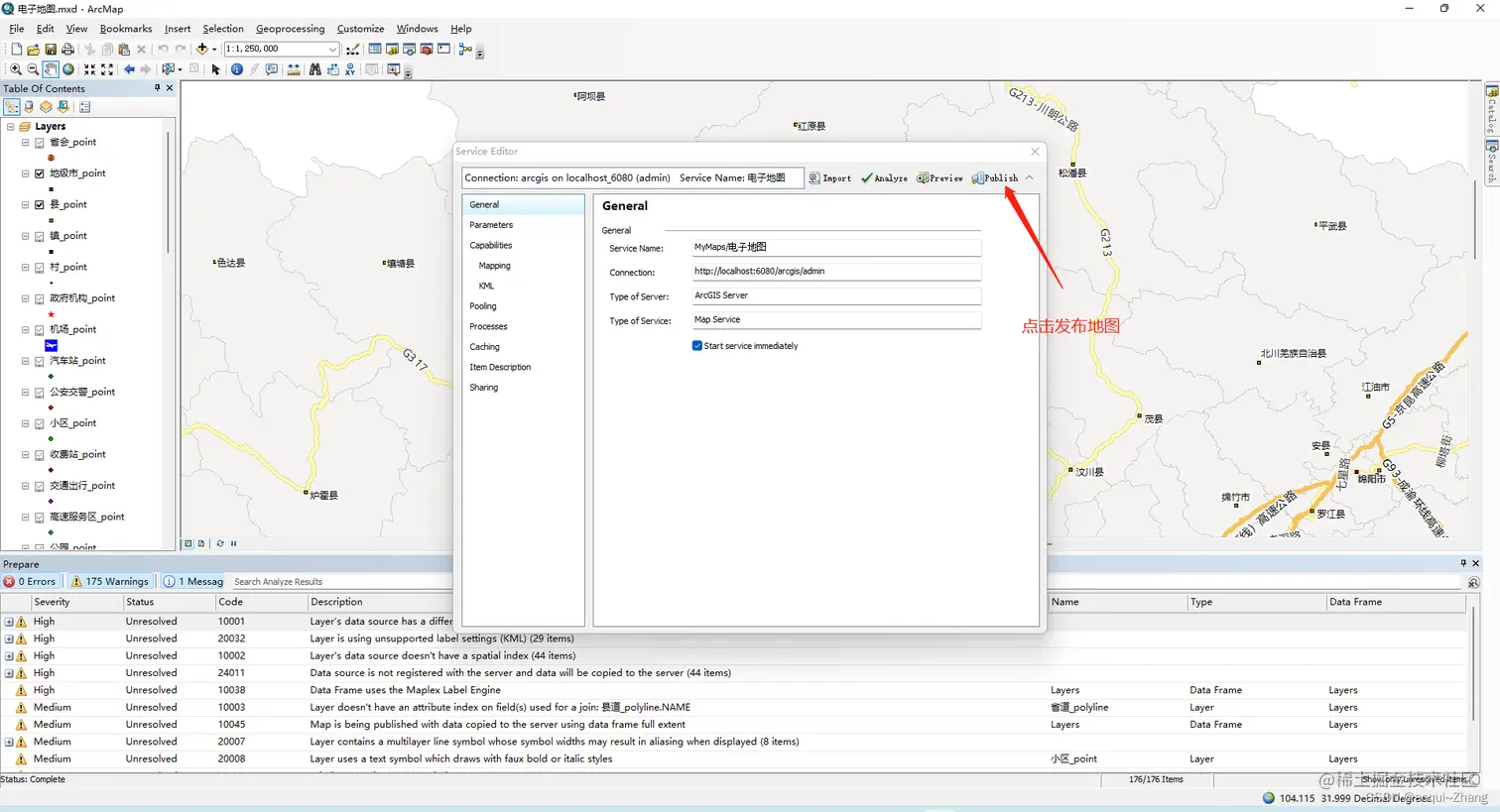The height and width of the screenshot is (812, 1500).
Task: Select the Zoom Out tool
Action: point(33,69)
